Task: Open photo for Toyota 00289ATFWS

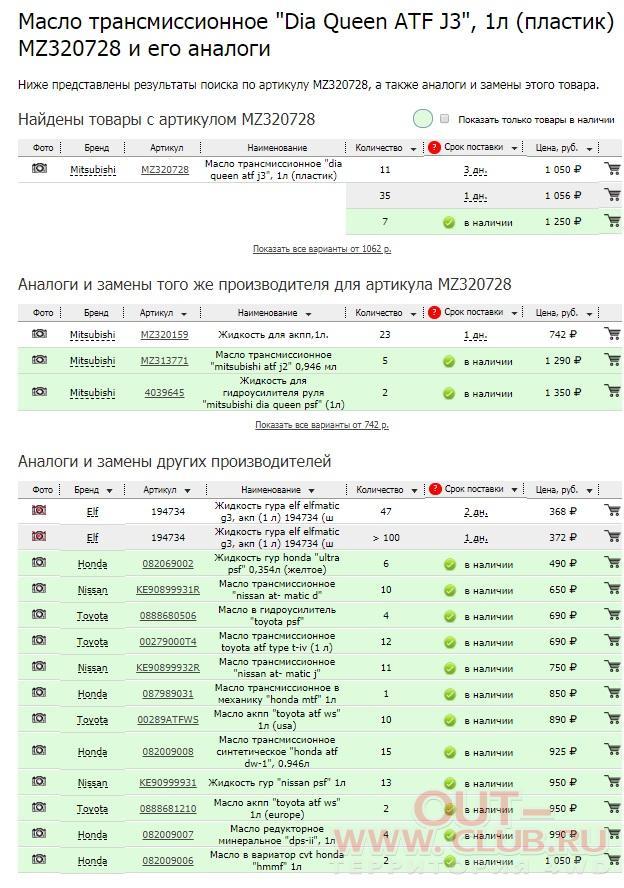Action: pos(39,718)
